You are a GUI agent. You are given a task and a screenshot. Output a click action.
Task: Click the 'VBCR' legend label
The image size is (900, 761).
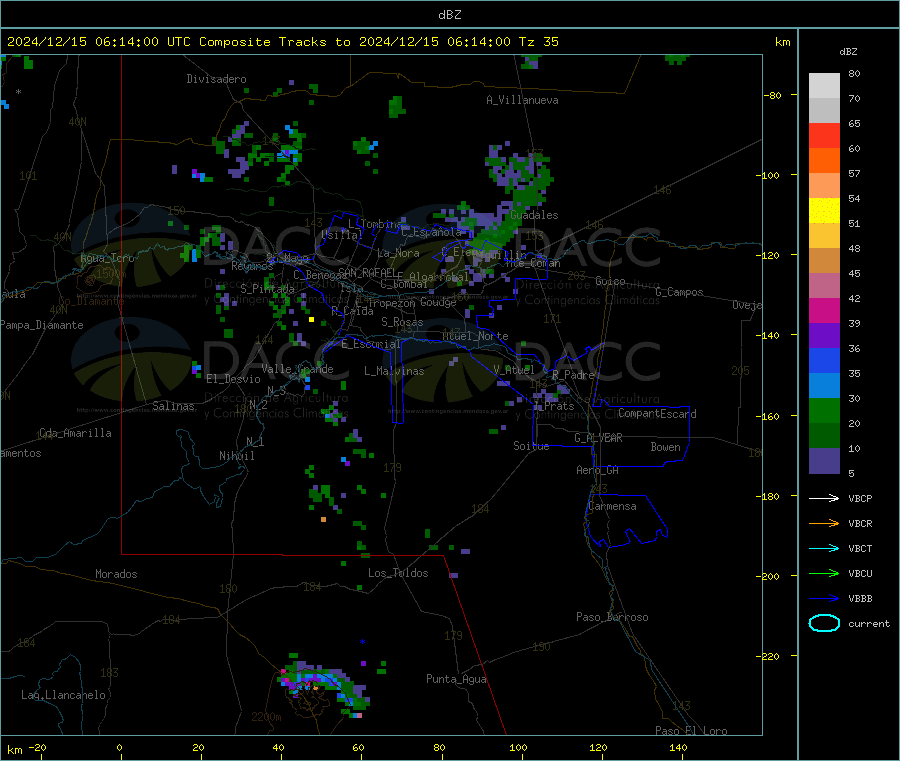tap(860, 523)
